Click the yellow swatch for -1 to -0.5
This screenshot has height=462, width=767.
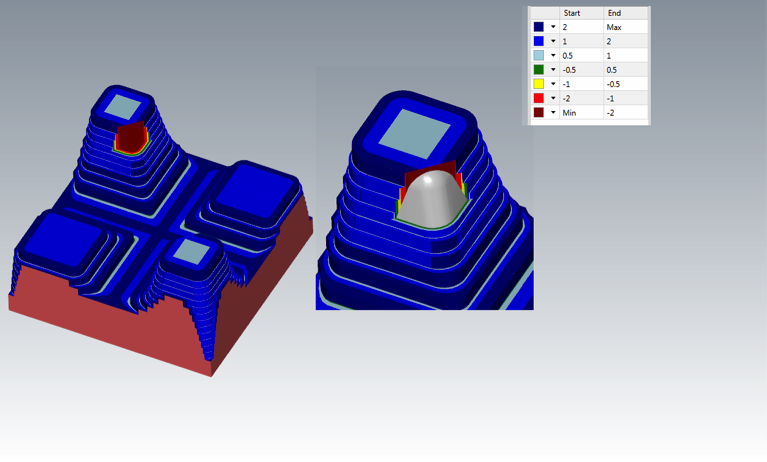pos(539,84)
